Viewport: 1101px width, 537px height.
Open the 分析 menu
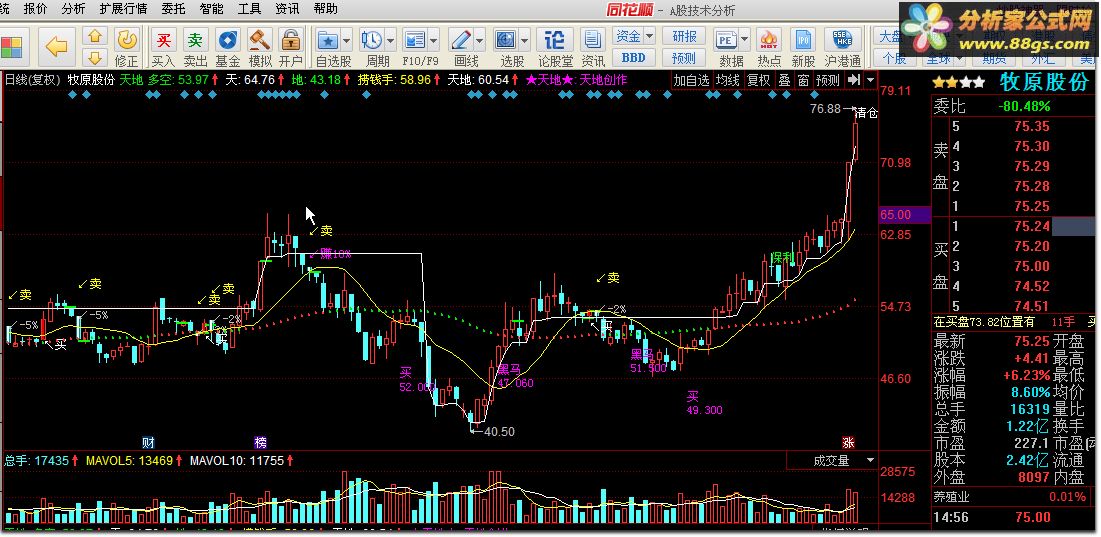tap(74, 9)
